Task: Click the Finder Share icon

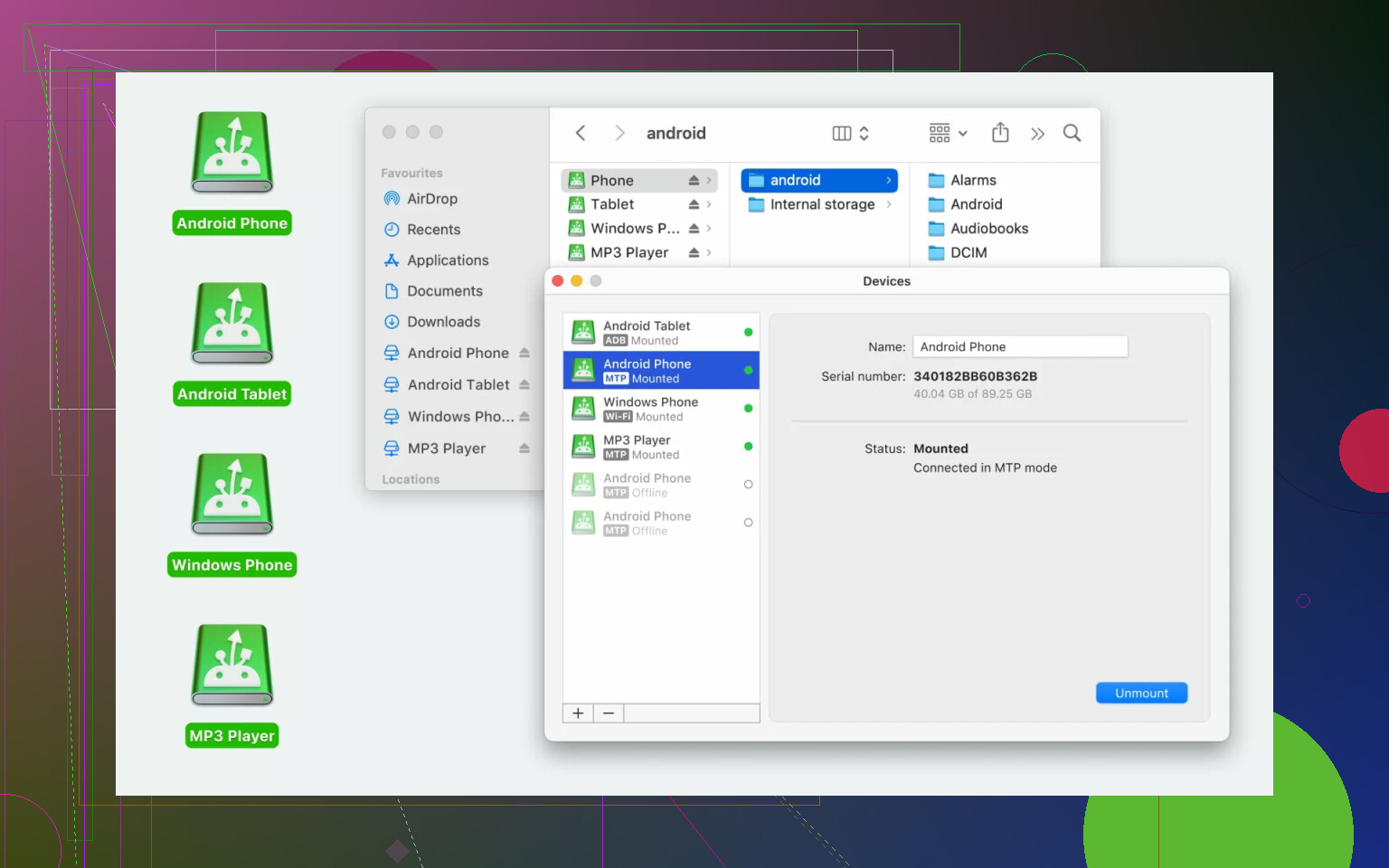Action: tap(1000, 133)
